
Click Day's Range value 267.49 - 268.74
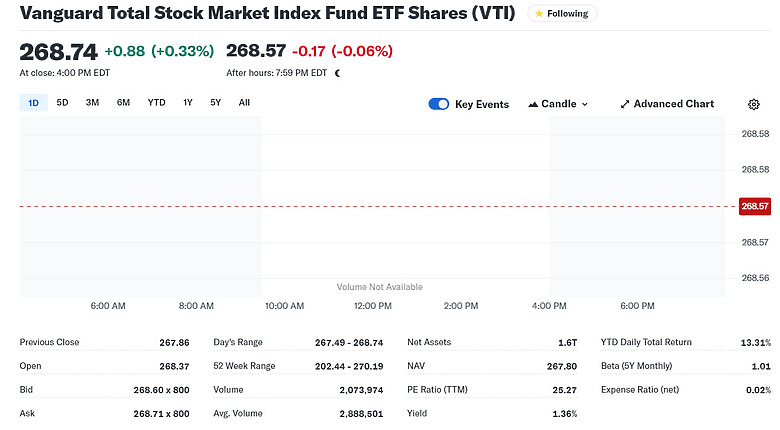349,342
